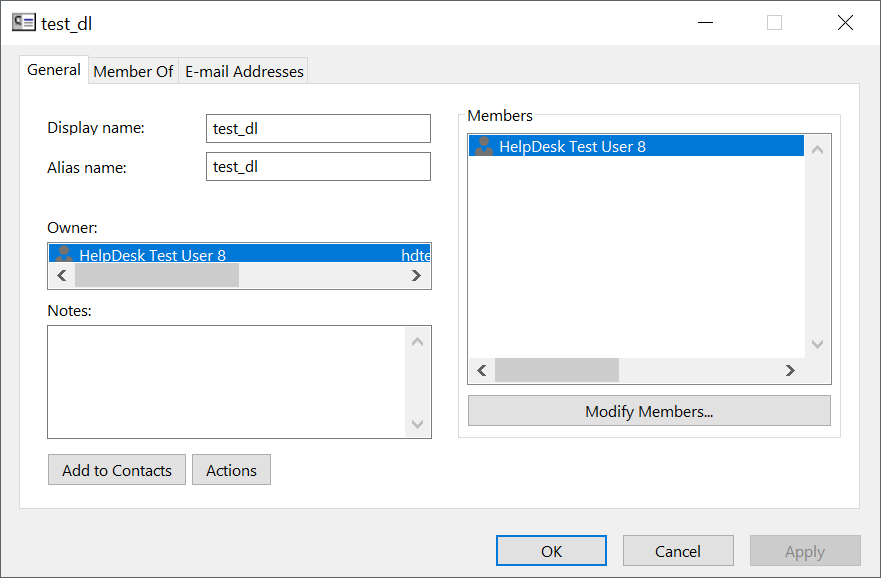Open the Member Of tab
Viewport: 881px width, 578px height.
(133, 71)
